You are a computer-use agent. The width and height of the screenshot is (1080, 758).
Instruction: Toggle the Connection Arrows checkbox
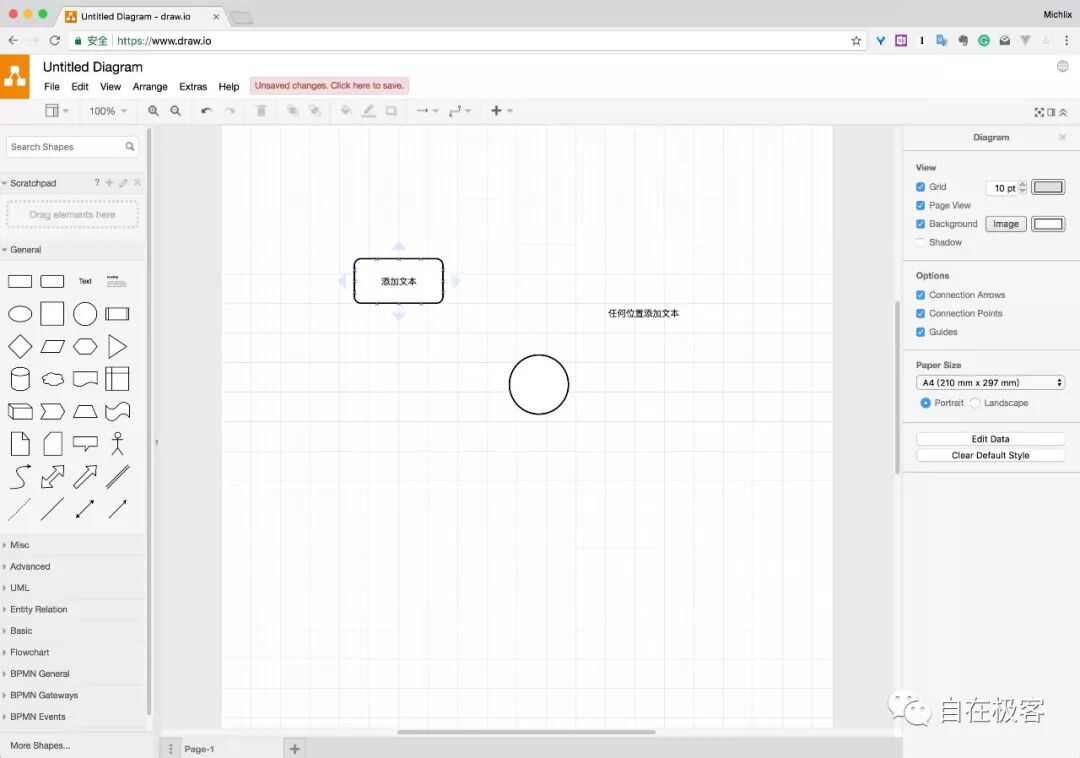920,295
